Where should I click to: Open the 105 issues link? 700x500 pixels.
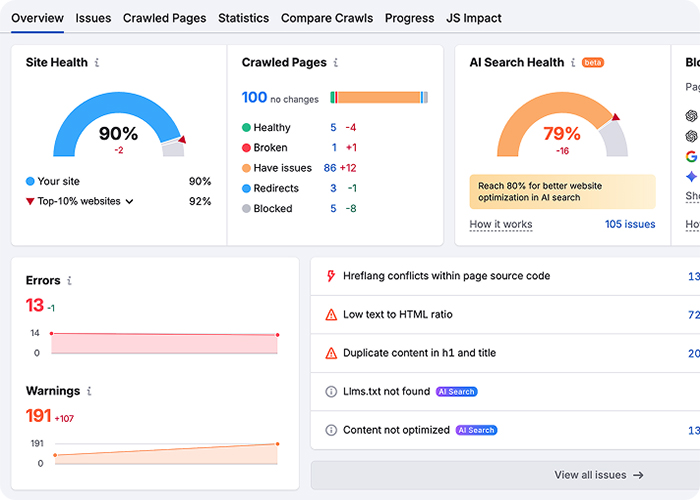(630, 224)
